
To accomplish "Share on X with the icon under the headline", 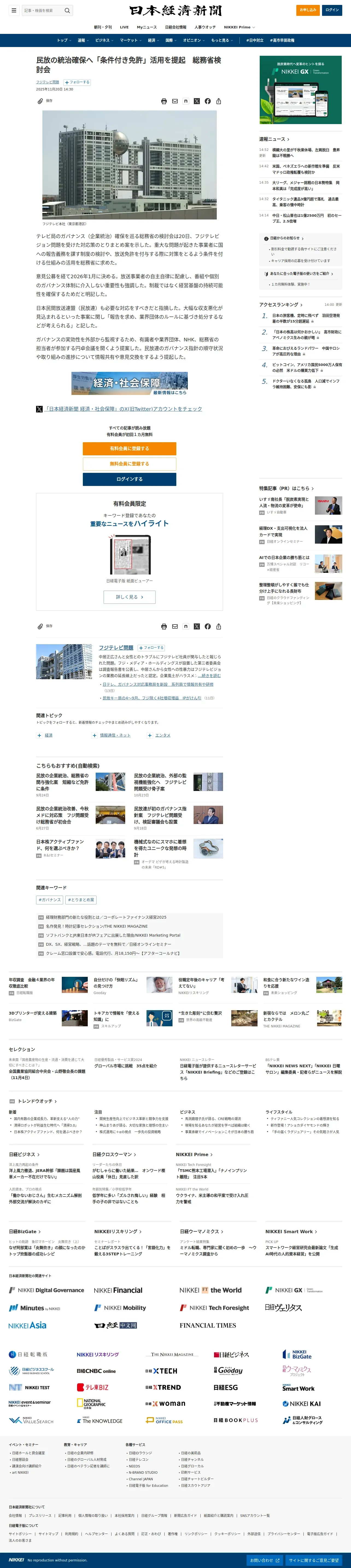I will click(x=197, y=101).
